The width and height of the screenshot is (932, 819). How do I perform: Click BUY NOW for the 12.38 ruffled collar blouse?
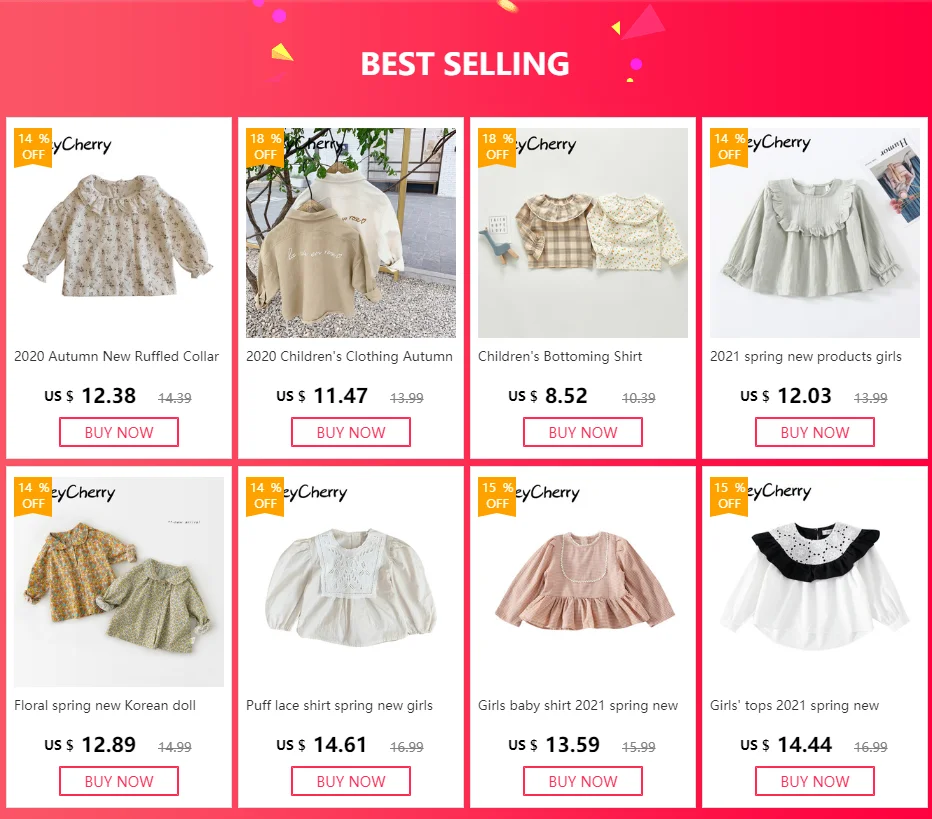(x=119, y=432)
